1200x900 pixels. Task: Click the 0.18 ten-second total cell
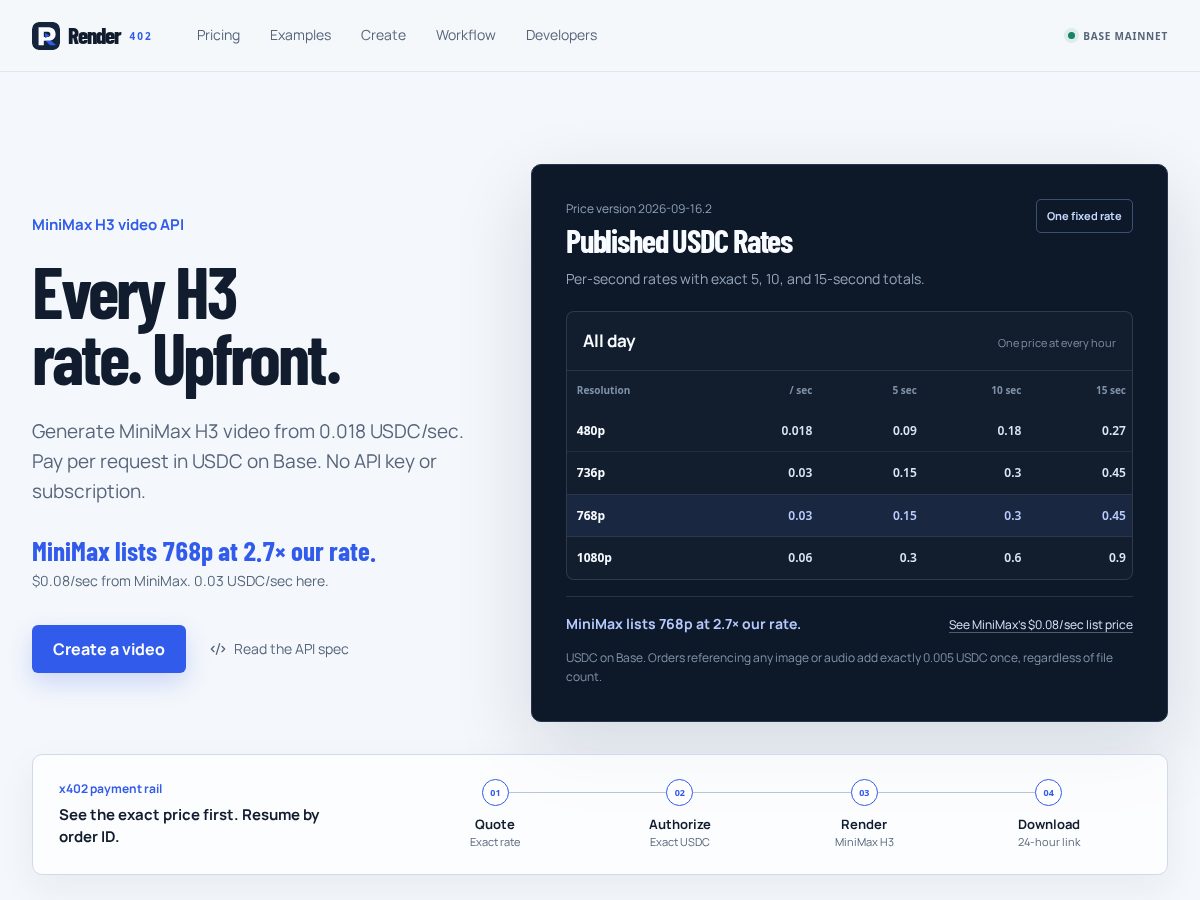click(1009, 431)
